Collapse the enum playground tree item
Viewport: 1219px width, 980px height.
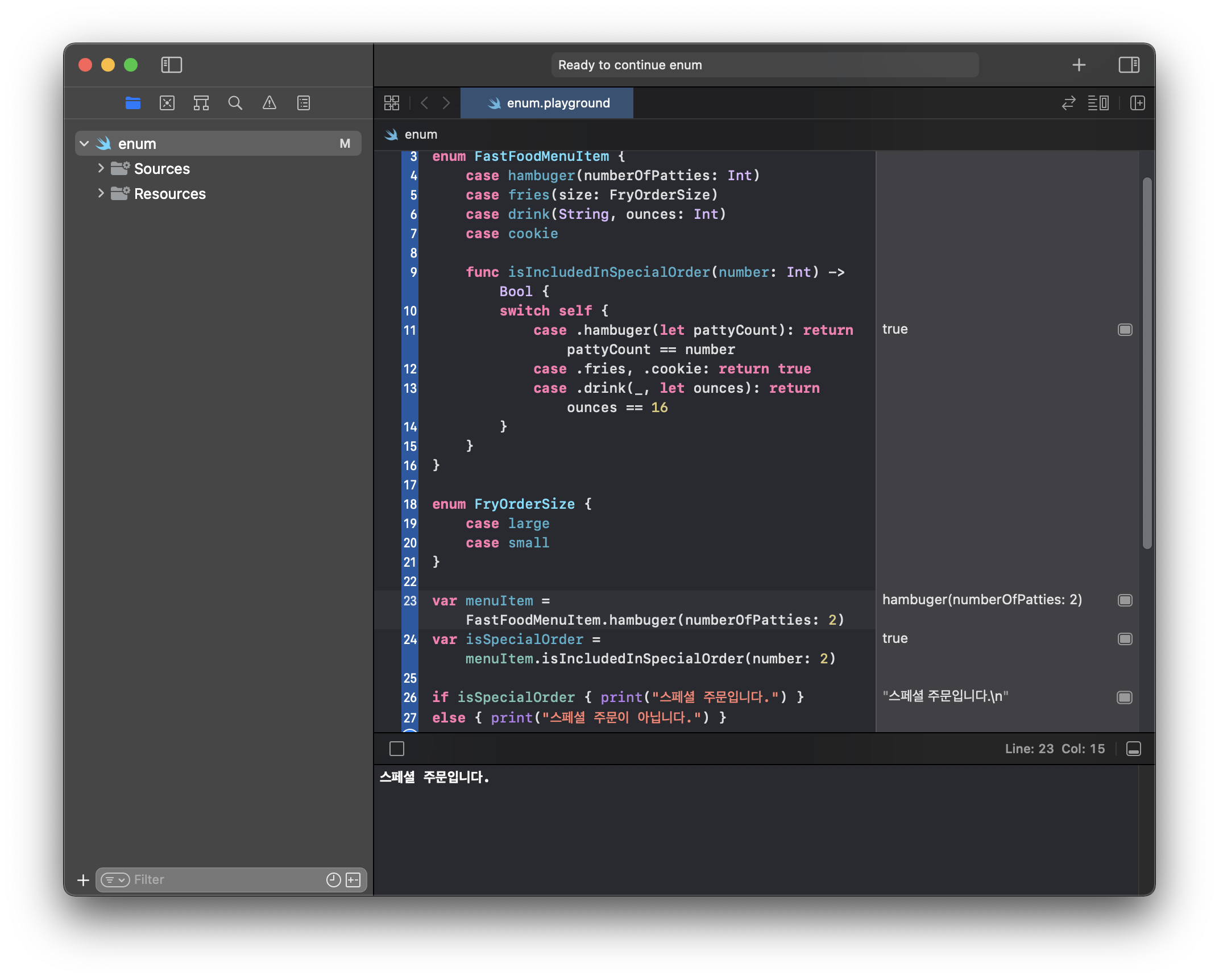pos(84,144)
